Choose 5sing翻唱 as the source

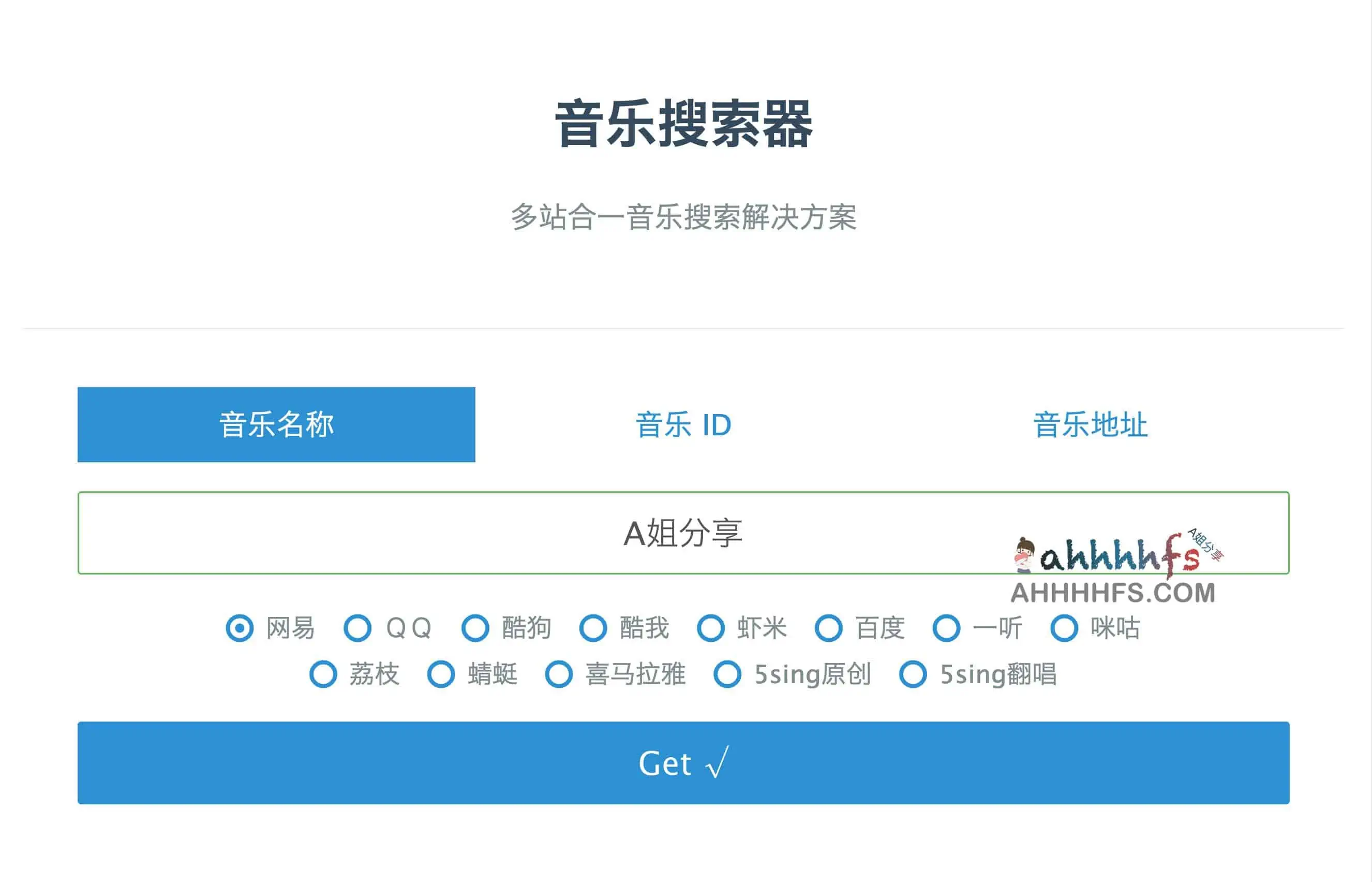(914, 674)
